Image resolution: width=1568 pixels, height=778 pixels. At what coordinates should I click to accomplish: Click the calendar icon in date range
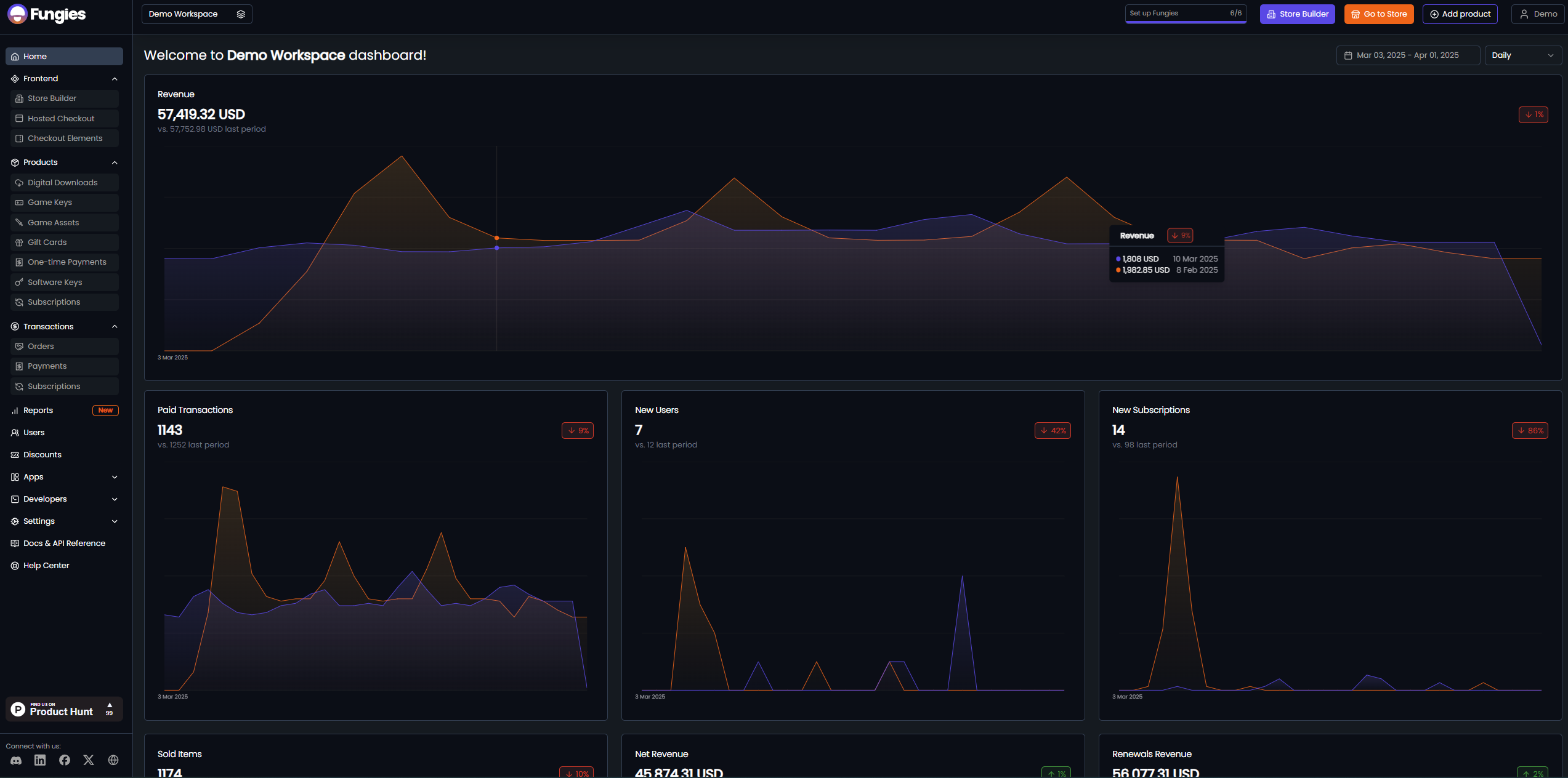pyautogui.click(x=1348, y=55)
